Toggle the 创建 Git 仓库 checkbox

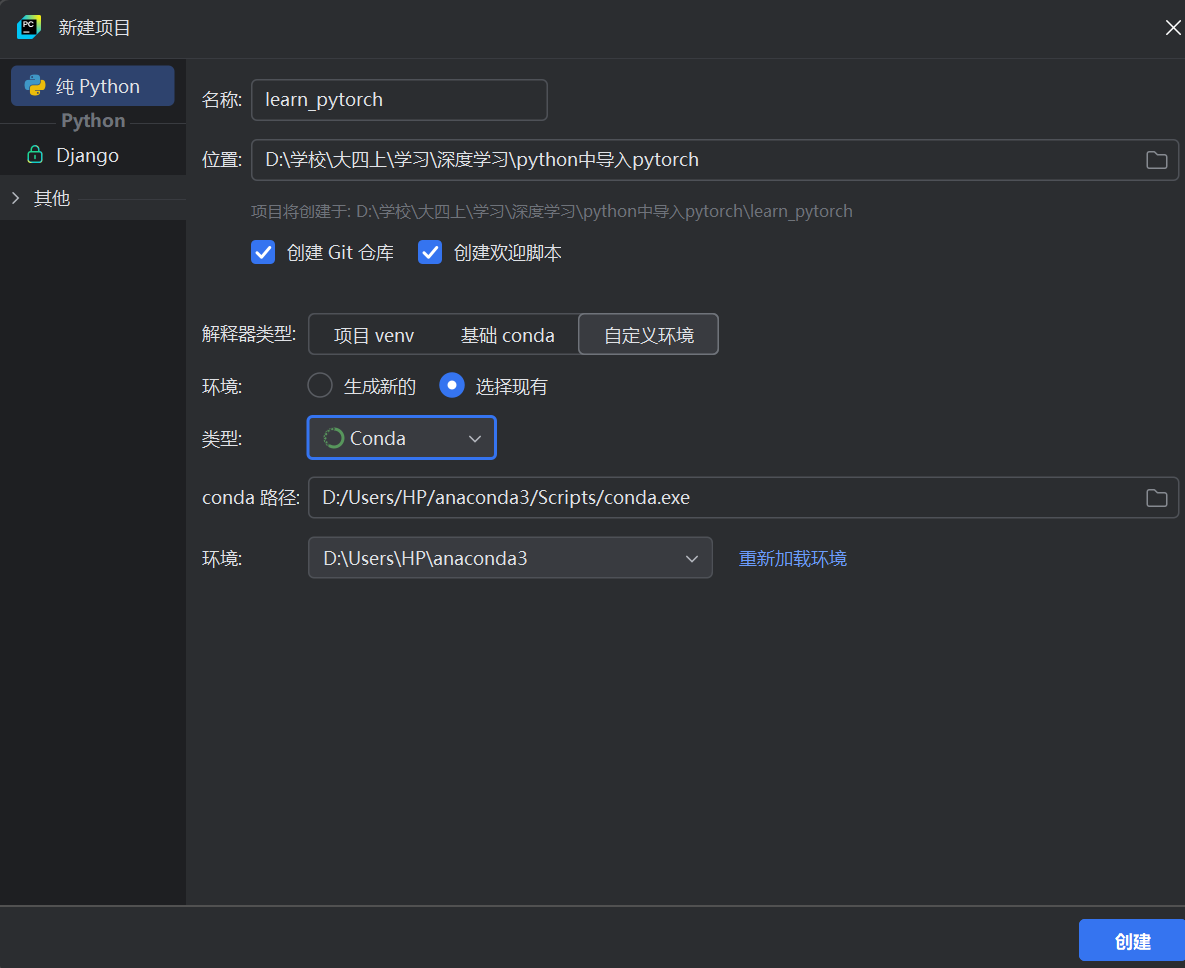tap(263, 252)
